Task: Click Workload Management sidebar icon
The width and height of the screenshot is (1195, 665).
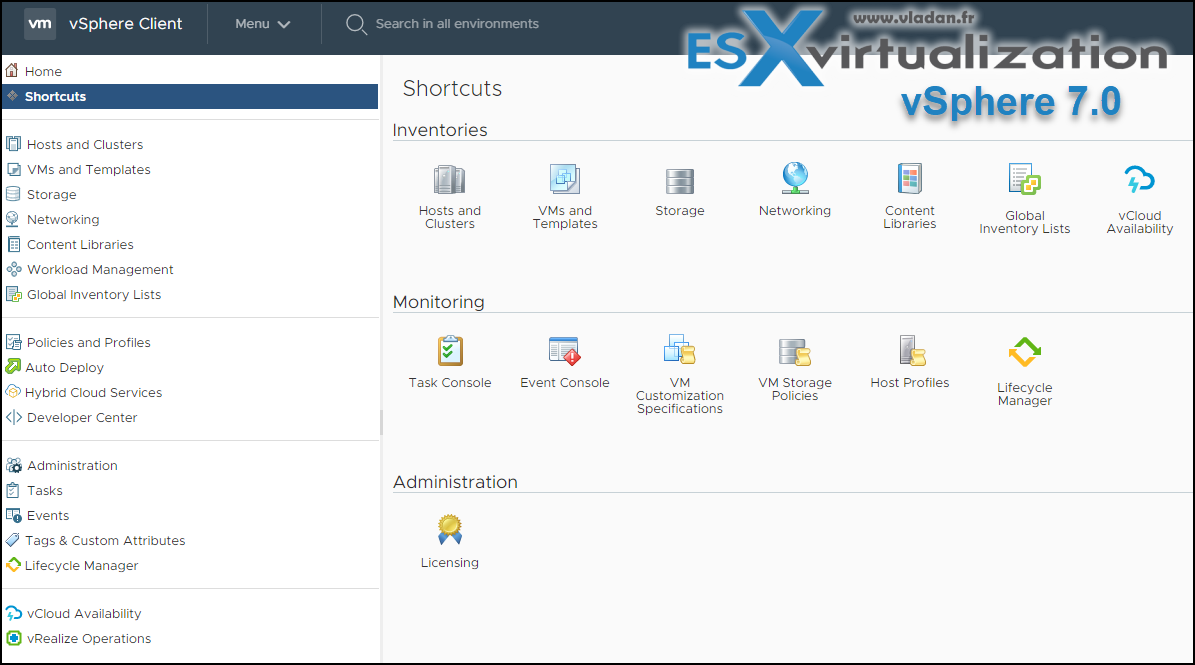Action: [x=14, y=269]
